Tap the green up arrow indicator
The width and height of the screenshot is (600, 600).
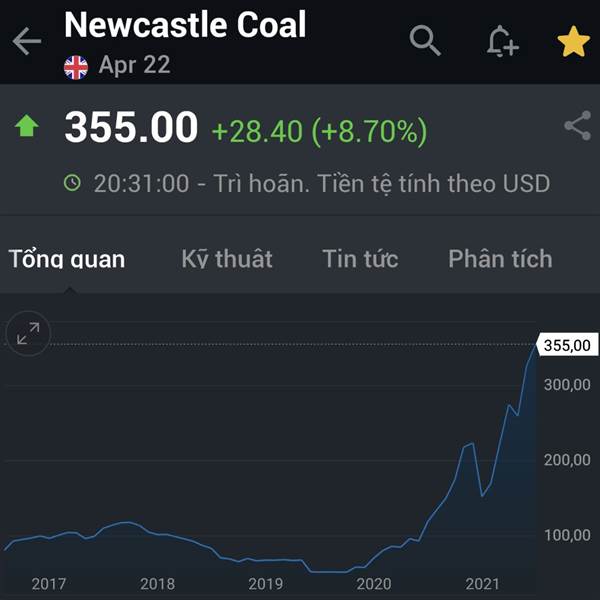[x=26, y=126]
